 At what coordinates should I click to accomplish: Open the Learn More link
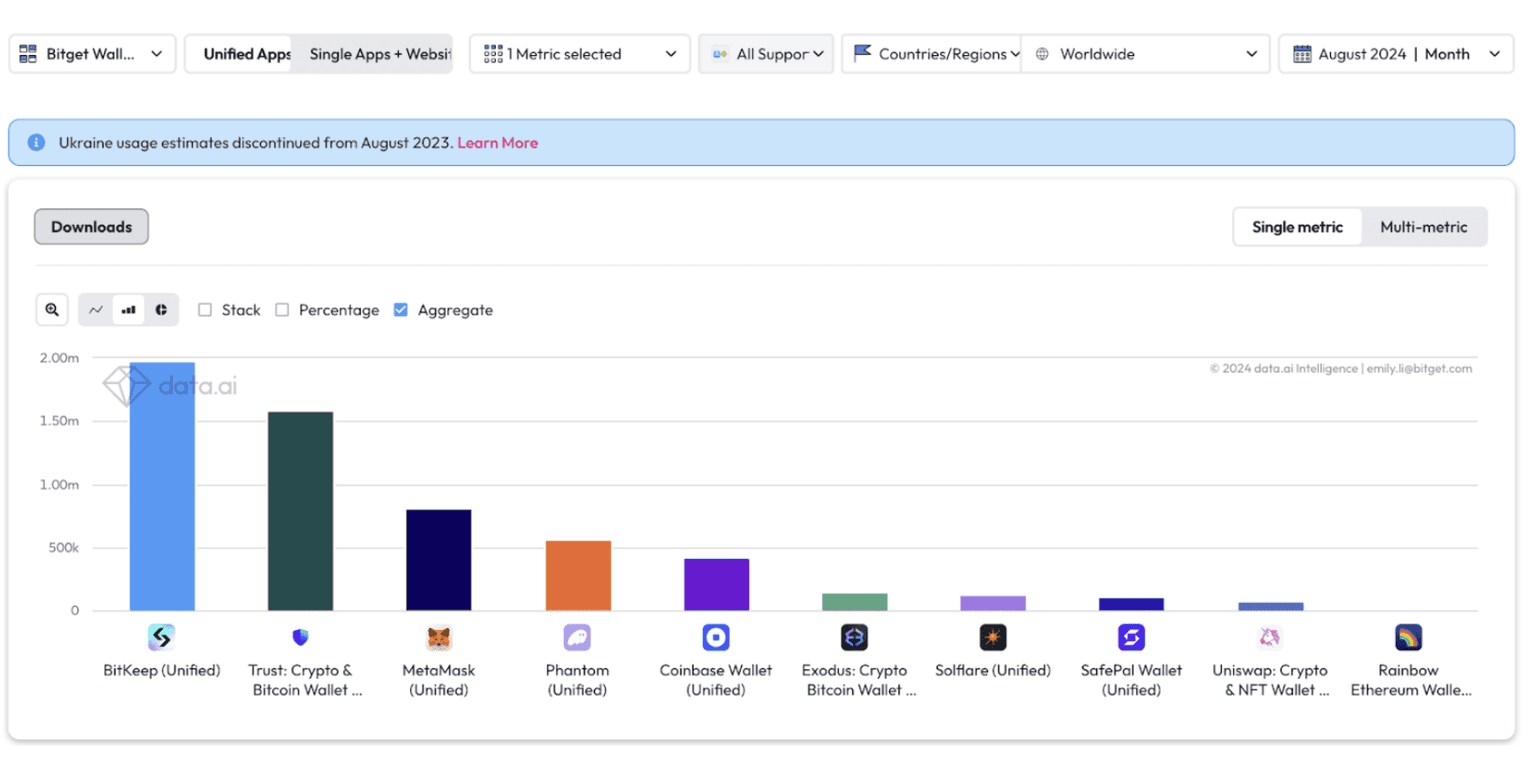click(x=497, y=143)
